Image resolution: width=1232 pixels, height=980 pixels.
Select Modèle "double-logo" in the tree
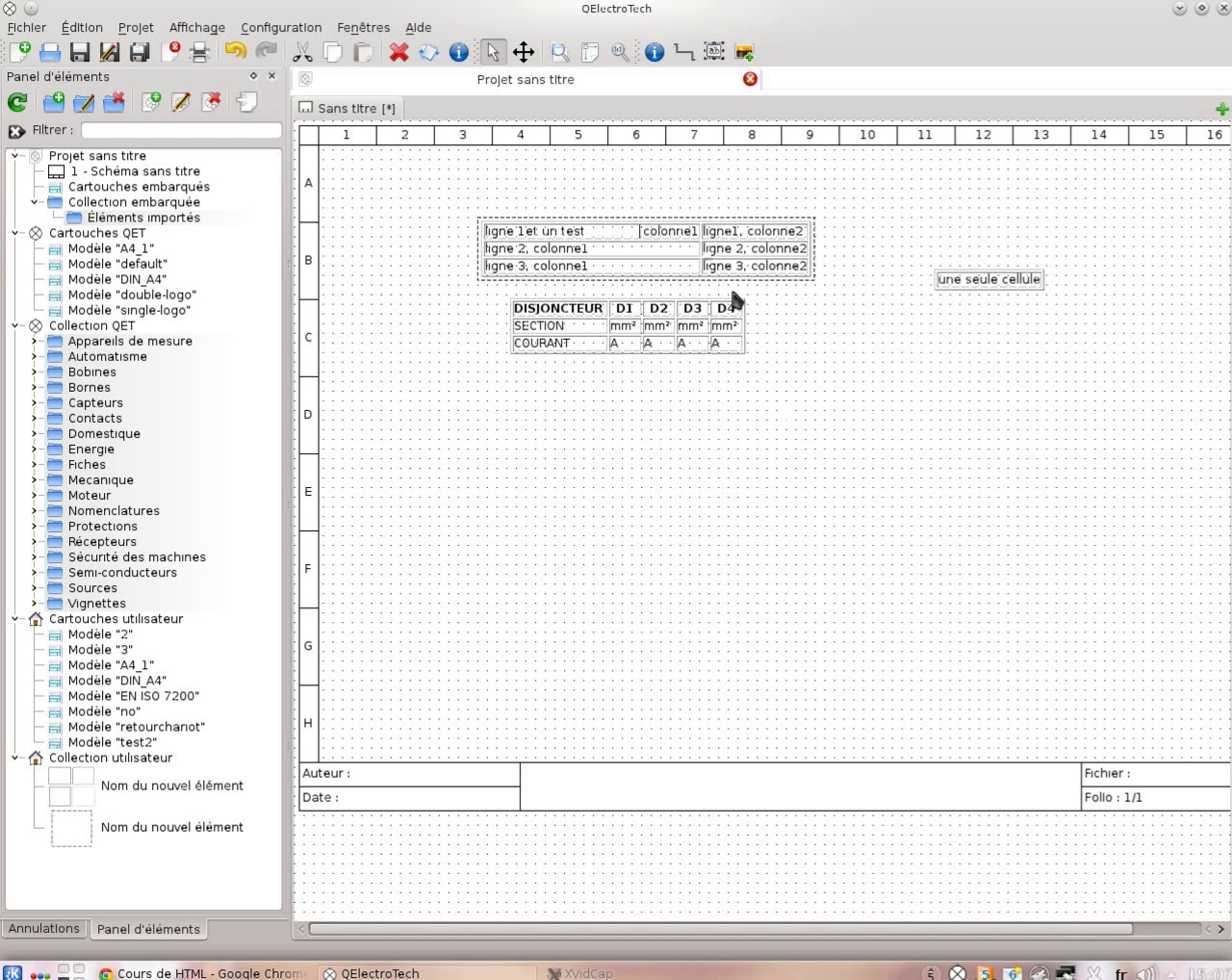132,295
